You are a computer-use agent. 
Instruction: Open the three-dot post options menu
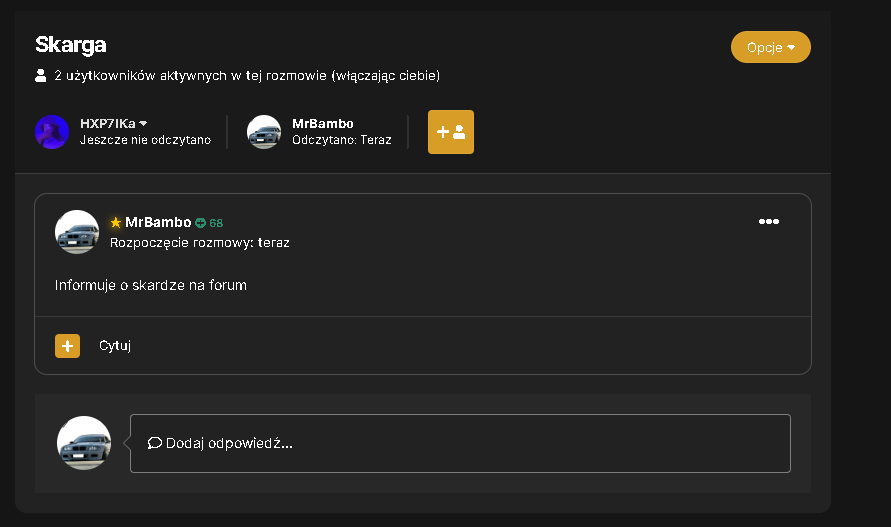(769, 222)
